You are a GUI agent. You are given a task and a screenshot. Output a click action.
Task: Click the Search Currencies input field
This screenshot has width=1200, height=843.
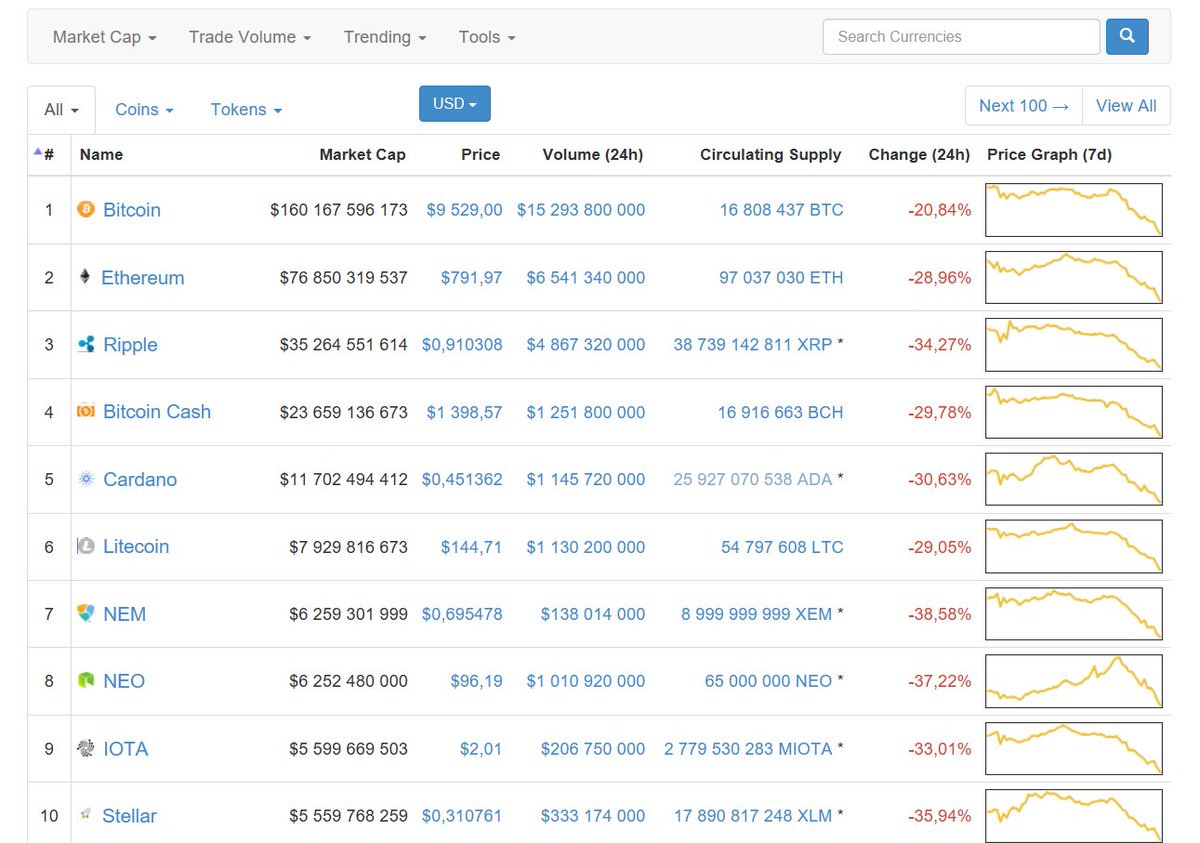961,37
